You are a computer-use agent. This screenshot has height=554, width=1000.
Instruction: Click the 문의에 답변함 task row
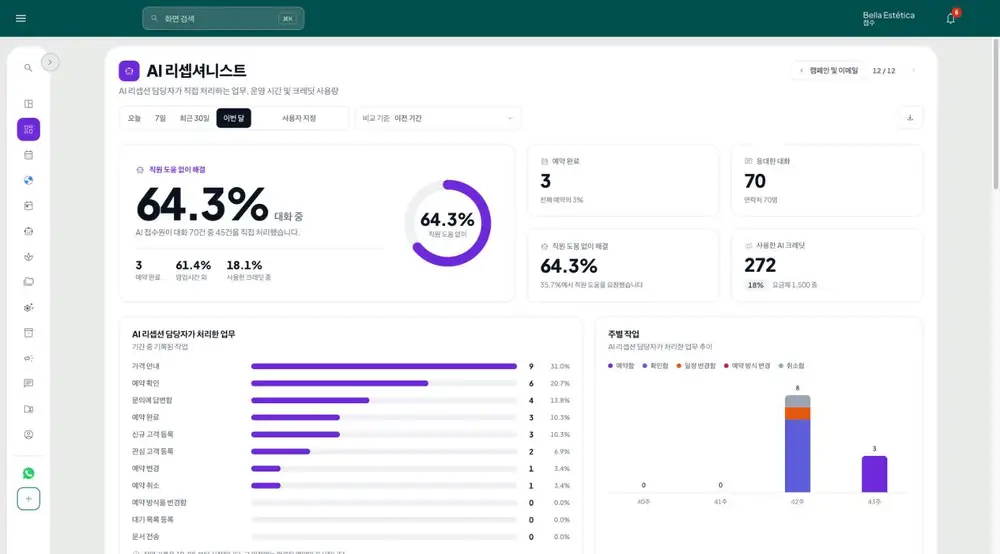351,400
